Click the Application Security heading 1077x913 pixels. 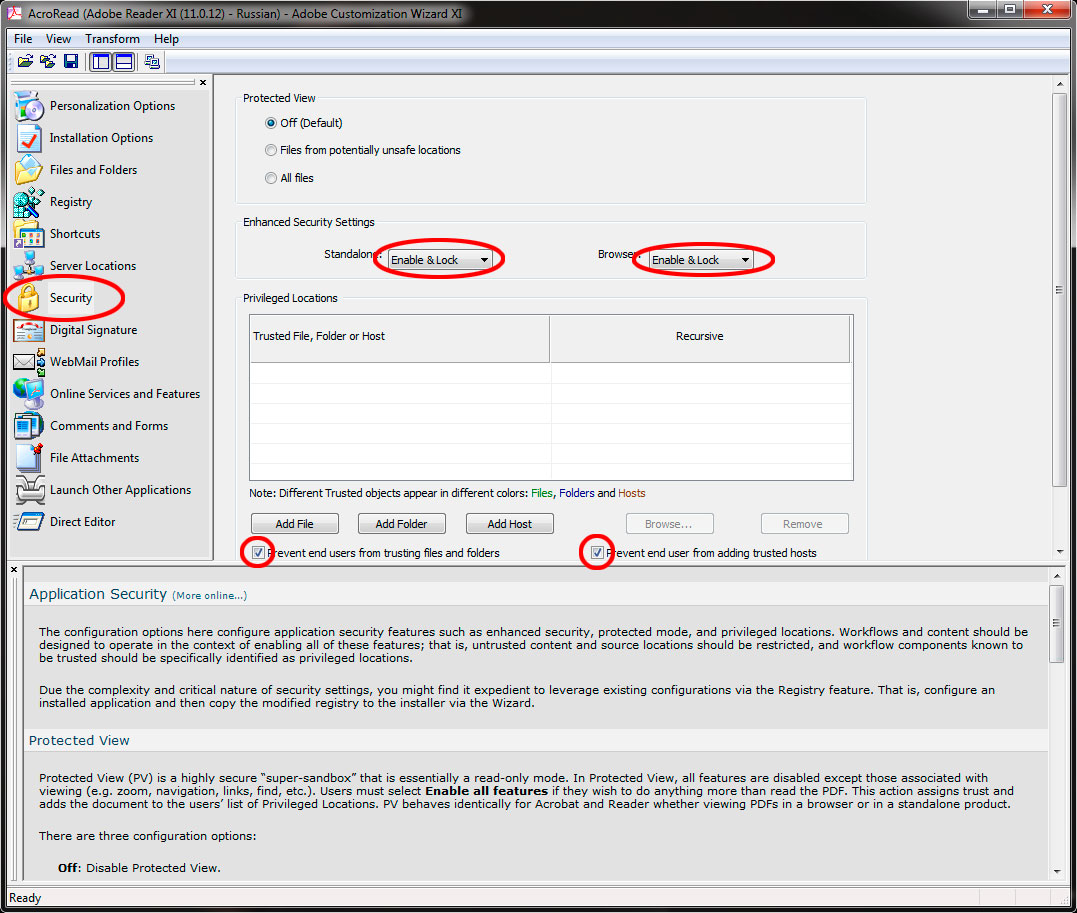pos(98,594)
